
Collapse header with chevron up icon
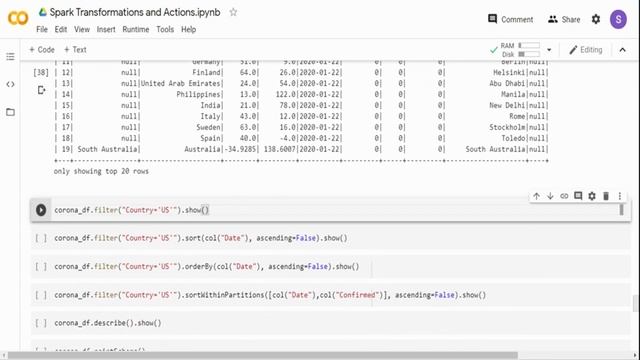click(x=622, y=50)
